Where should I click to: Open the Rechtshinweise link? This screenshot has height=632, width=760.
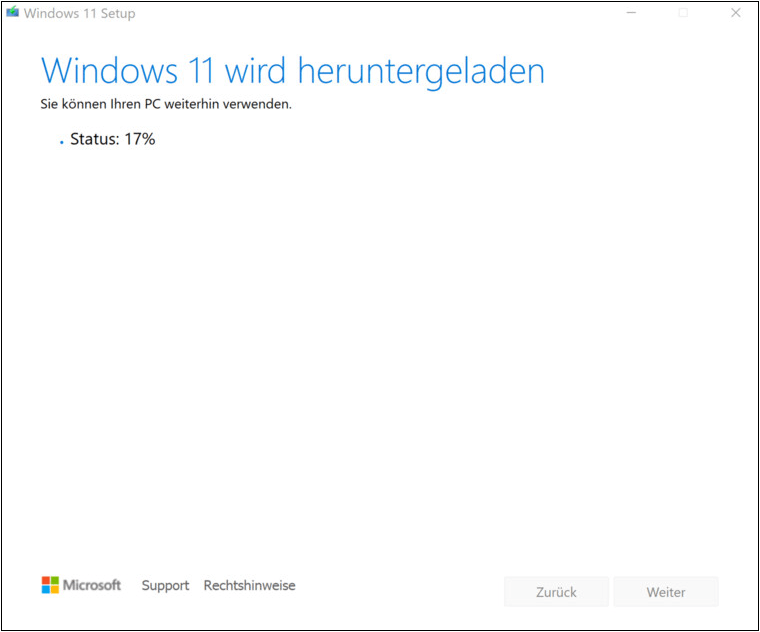[250, 585]
